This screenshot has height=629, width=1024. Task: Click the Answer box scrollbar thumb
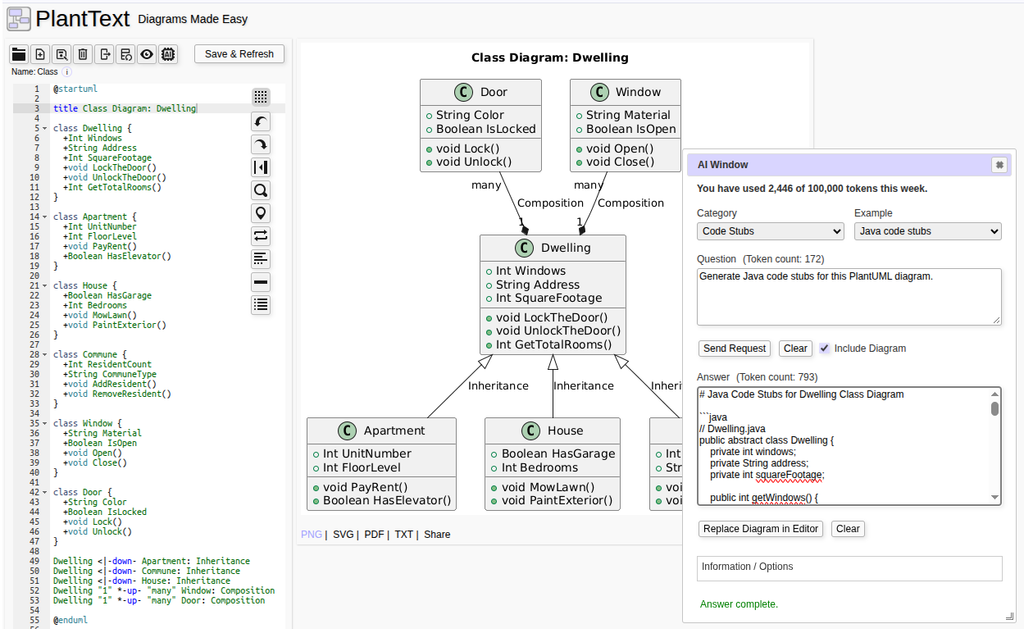point(995,408)
